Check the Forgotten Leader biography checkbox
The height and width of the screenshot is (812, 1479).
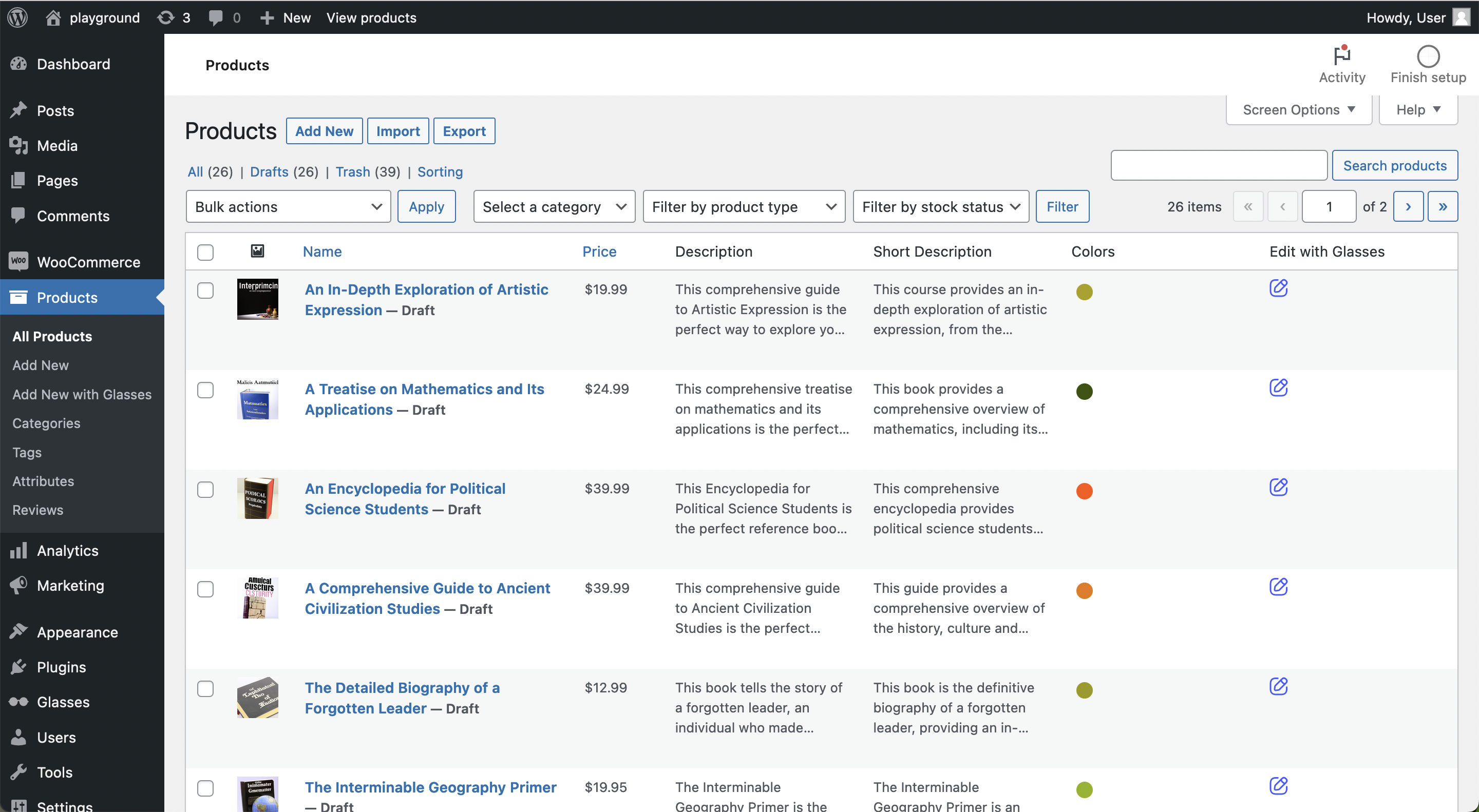click(x=205, y=689)
